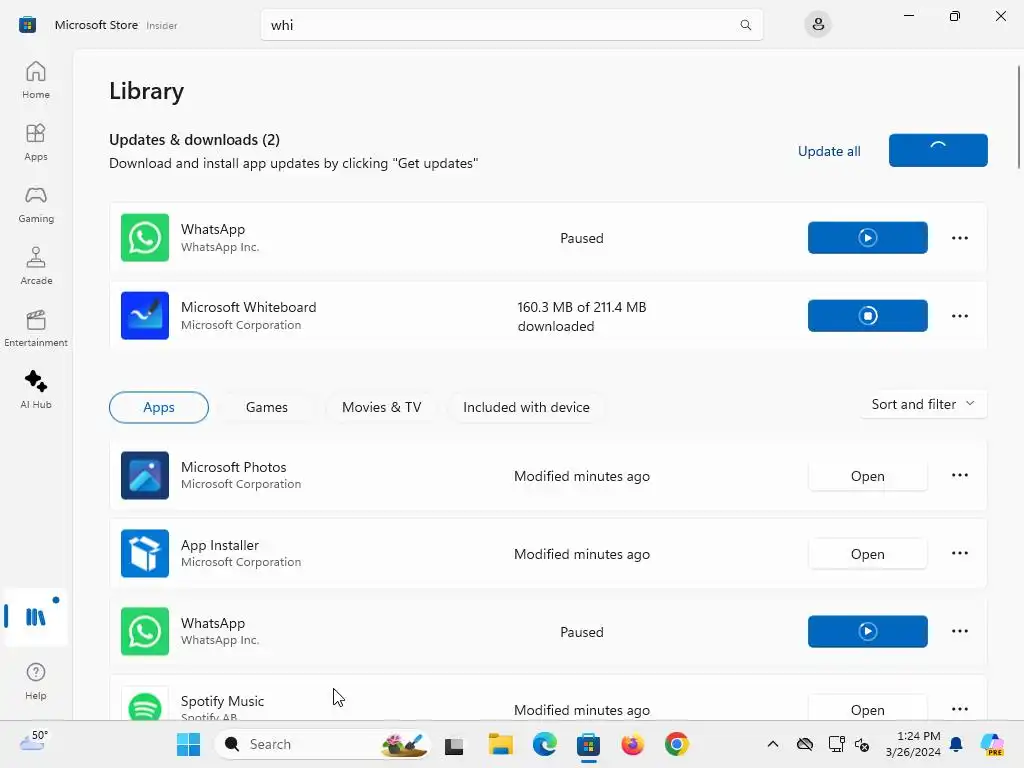Open more options for WhatsApp update
1024x768 pixels.
(x=959, y=238)
